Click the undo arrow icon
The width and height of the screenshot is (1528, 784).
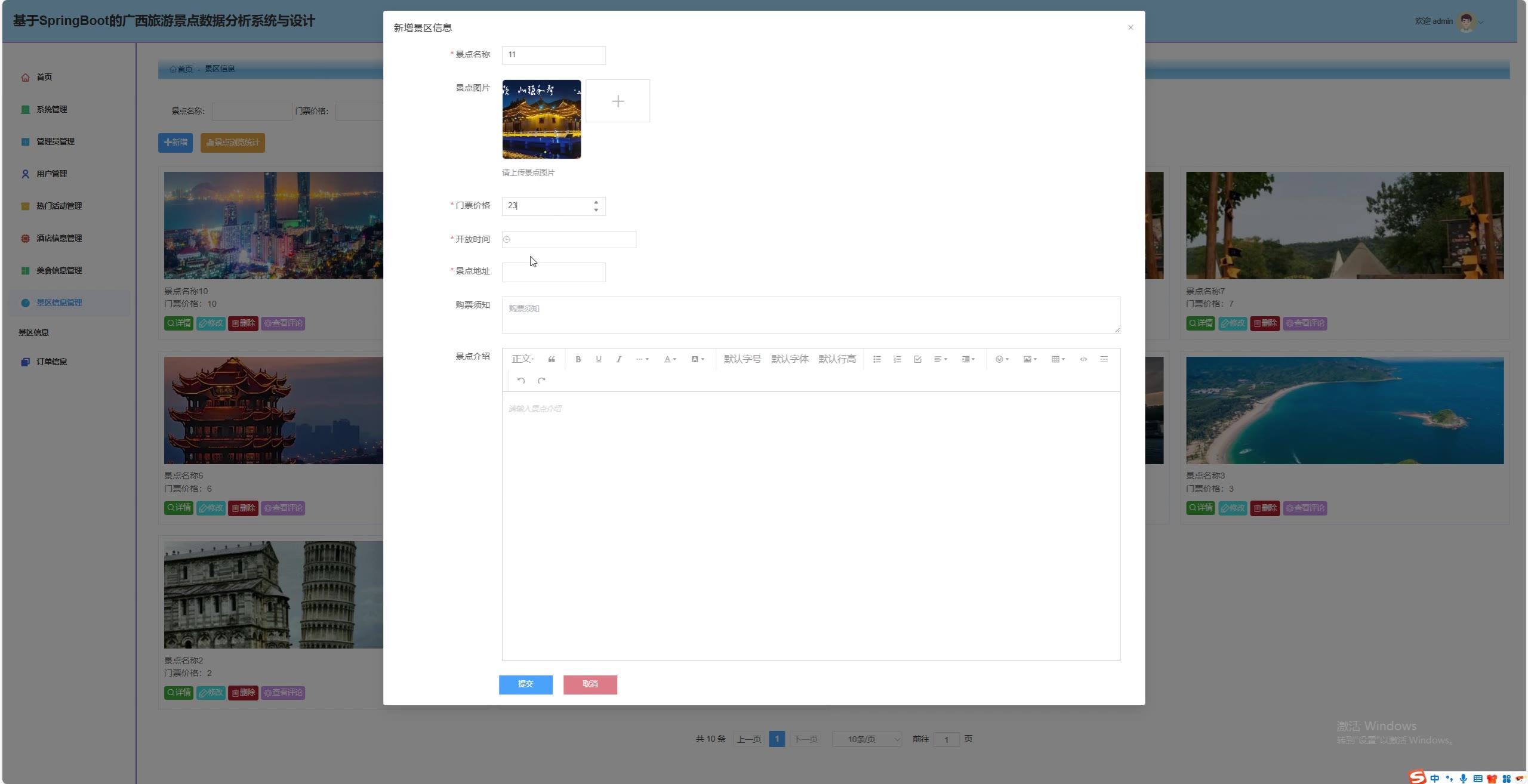(x=521, y=381)
